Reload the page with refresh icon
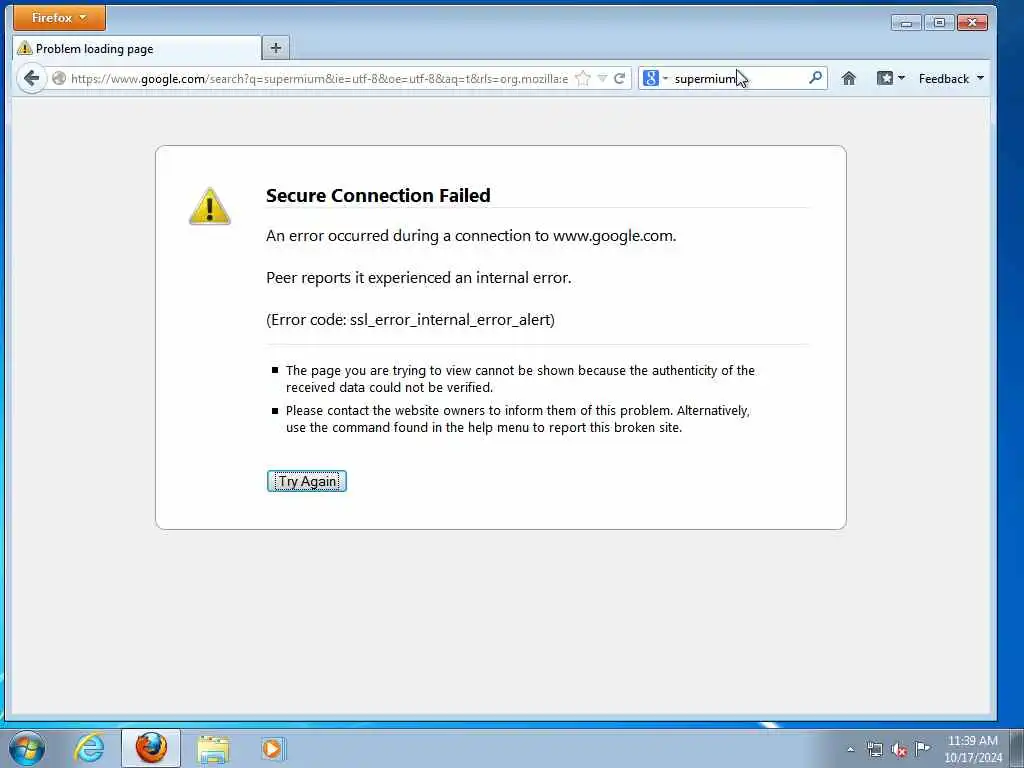 (x=620, y=78)
